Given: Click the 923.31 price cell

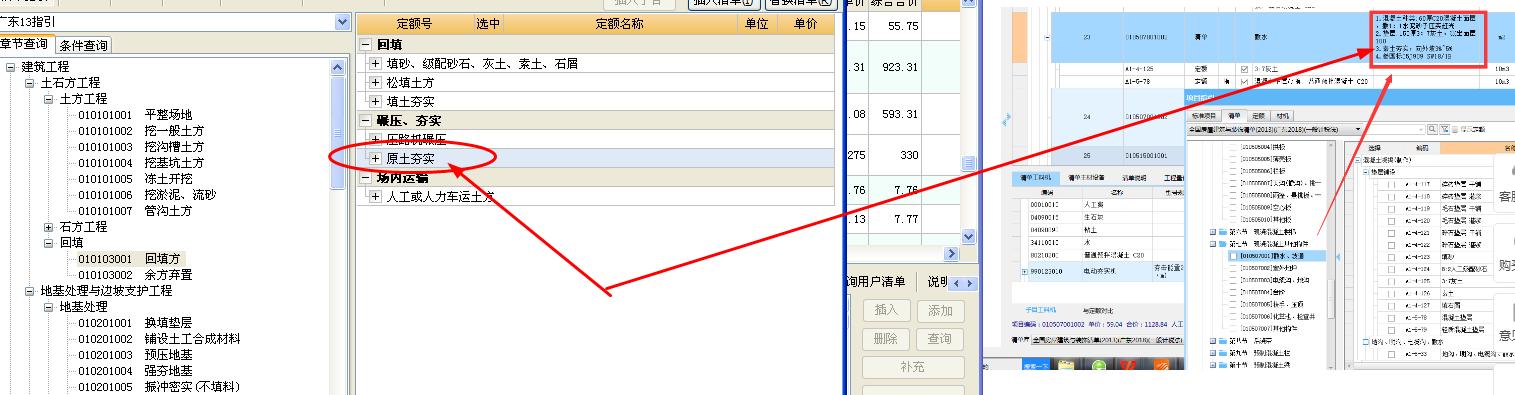Looking at the screenshot, I should coord(900,68).
